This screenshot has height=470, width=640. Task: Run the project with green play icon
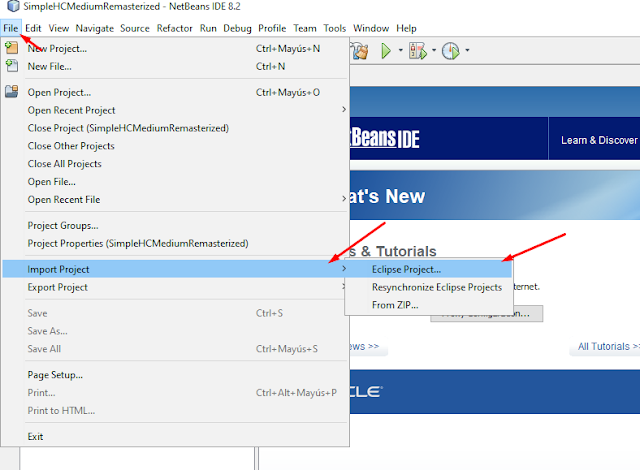[386, 51]
